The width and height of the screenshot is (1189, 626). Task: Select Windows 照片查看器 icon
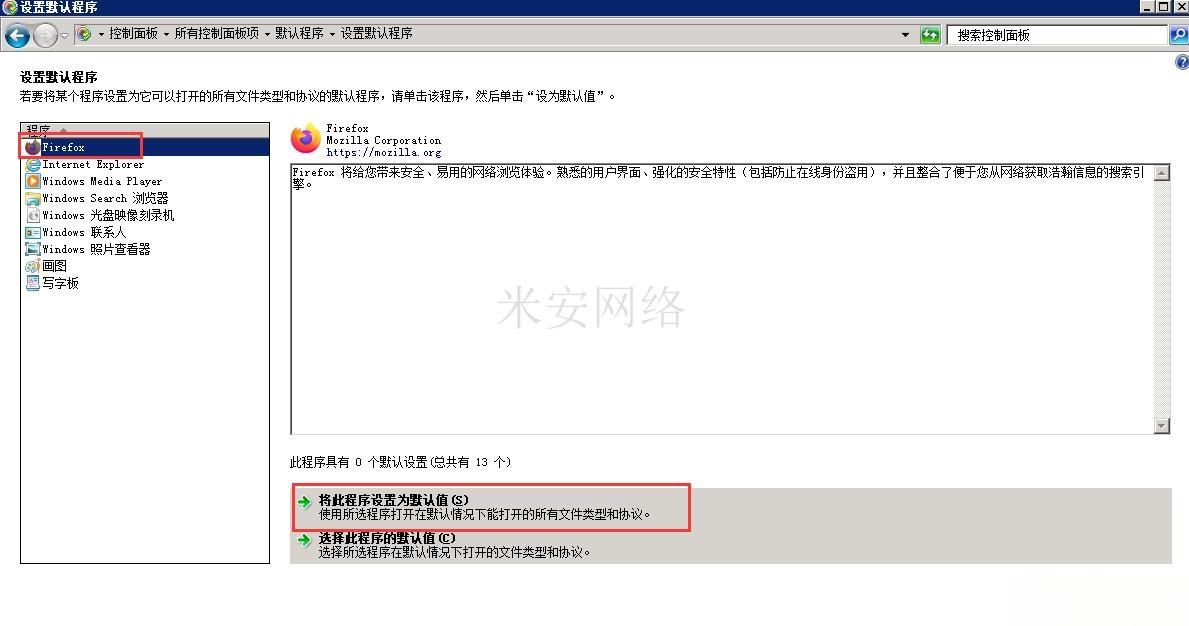[33, 249]
